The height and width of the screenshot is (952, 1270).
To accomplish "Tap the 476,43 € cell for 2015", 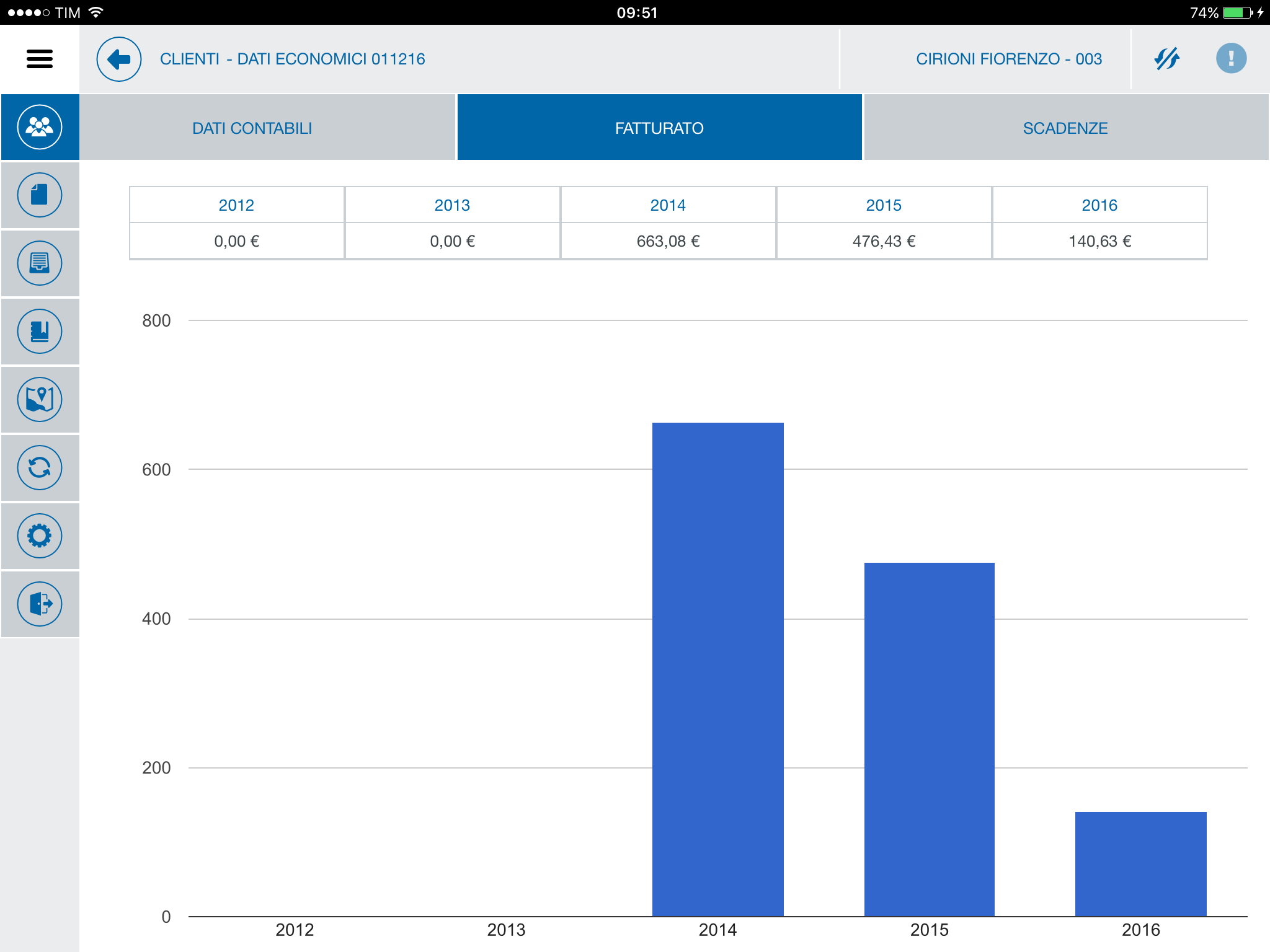I will (x=883, y=241).
